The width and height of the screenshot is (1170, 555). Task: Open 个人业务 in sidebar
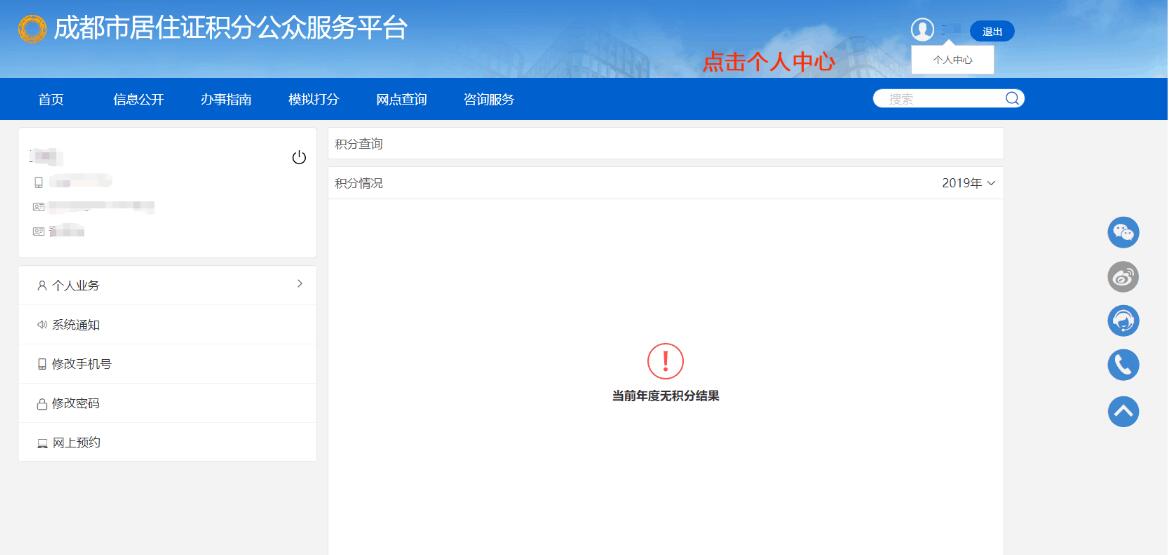point(167,286)
